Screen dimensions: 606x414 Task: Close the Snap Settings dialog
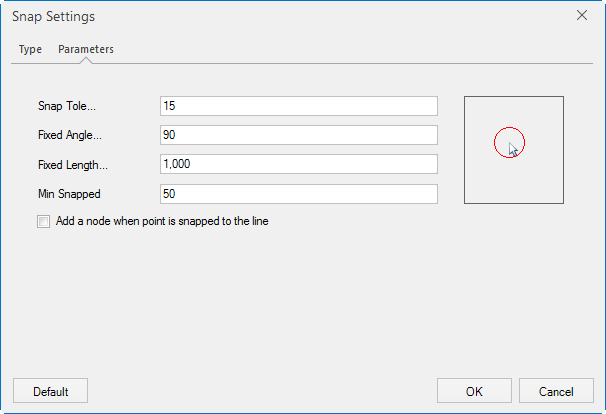click(x=583, y=16)
